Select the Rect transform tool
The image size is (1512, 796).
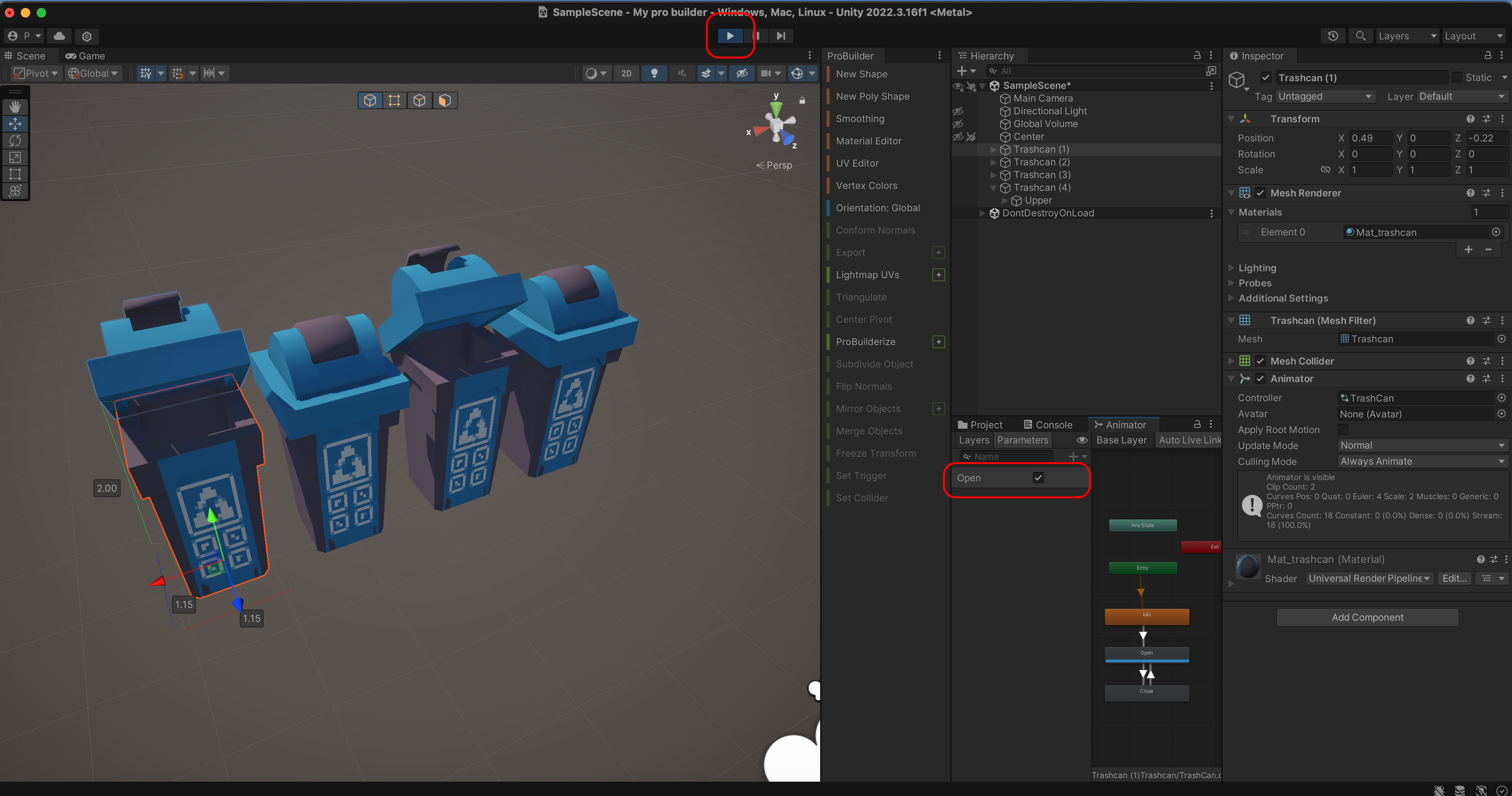[15, 174]
